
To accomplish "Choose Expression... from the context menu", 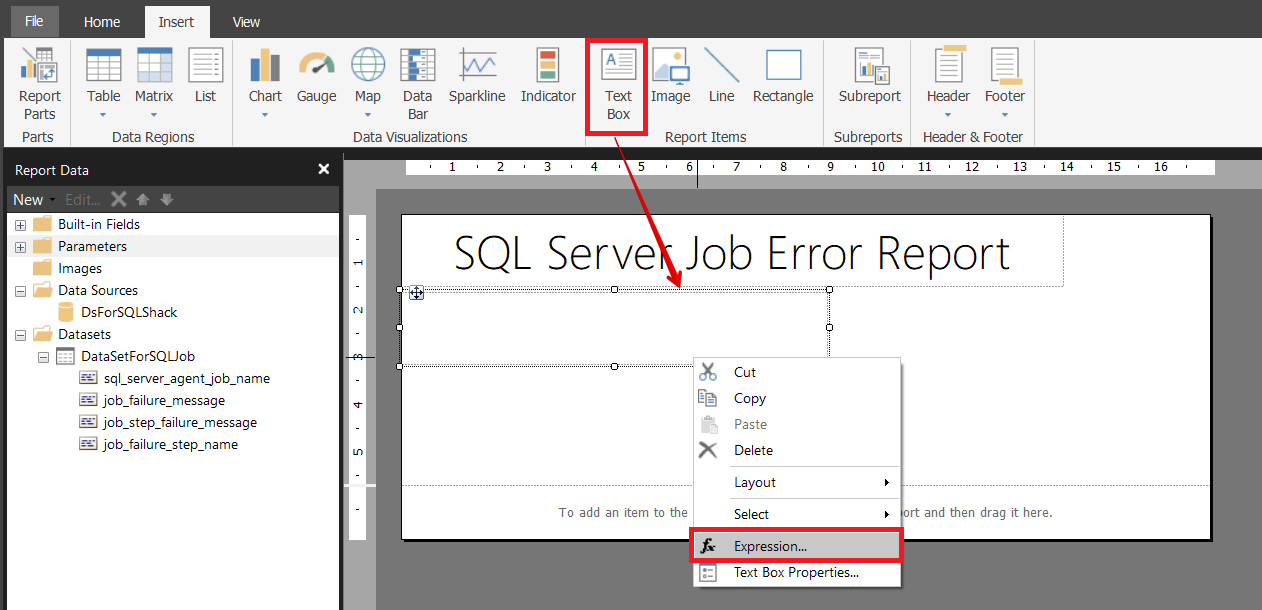I will pyautogui.click(x=797, y=546).
